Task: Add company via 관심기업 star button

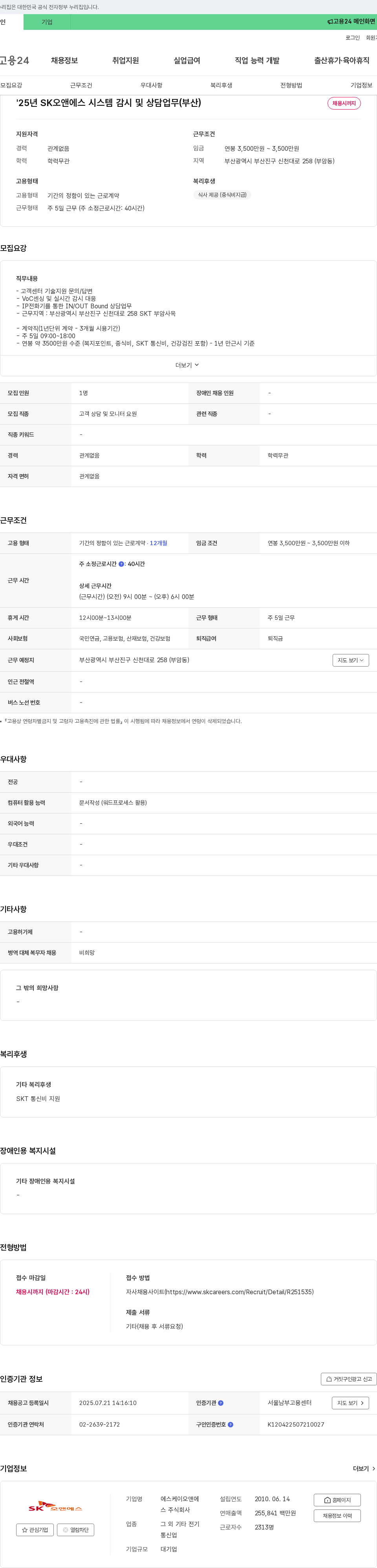Action: tap(35, 1530)
